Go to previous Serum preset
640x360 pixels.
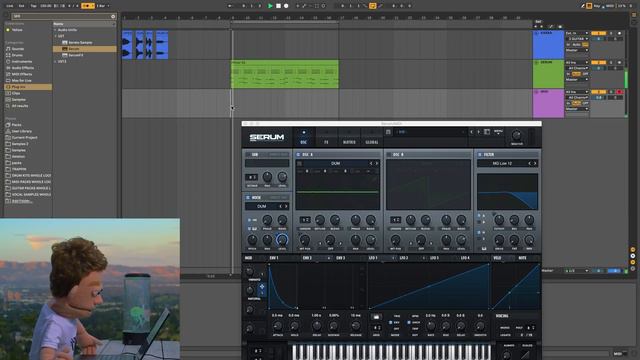[471, 132]
